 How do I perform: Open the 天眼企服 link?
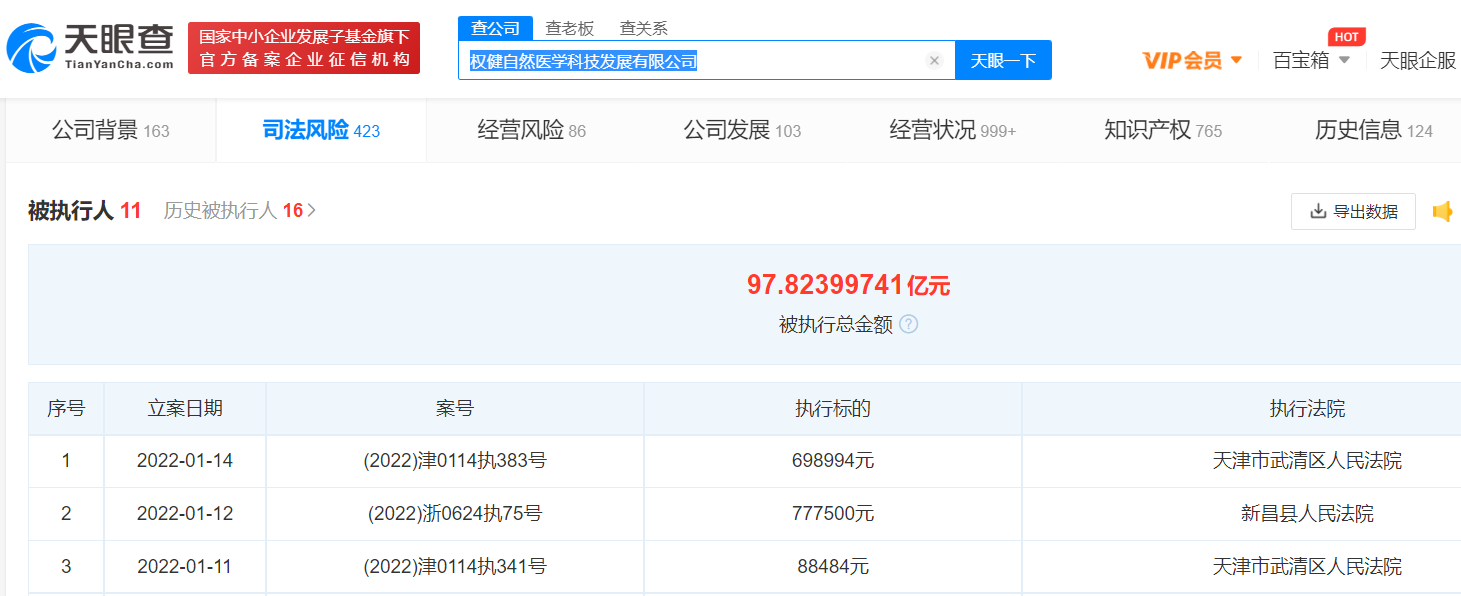pos(1418,61)
